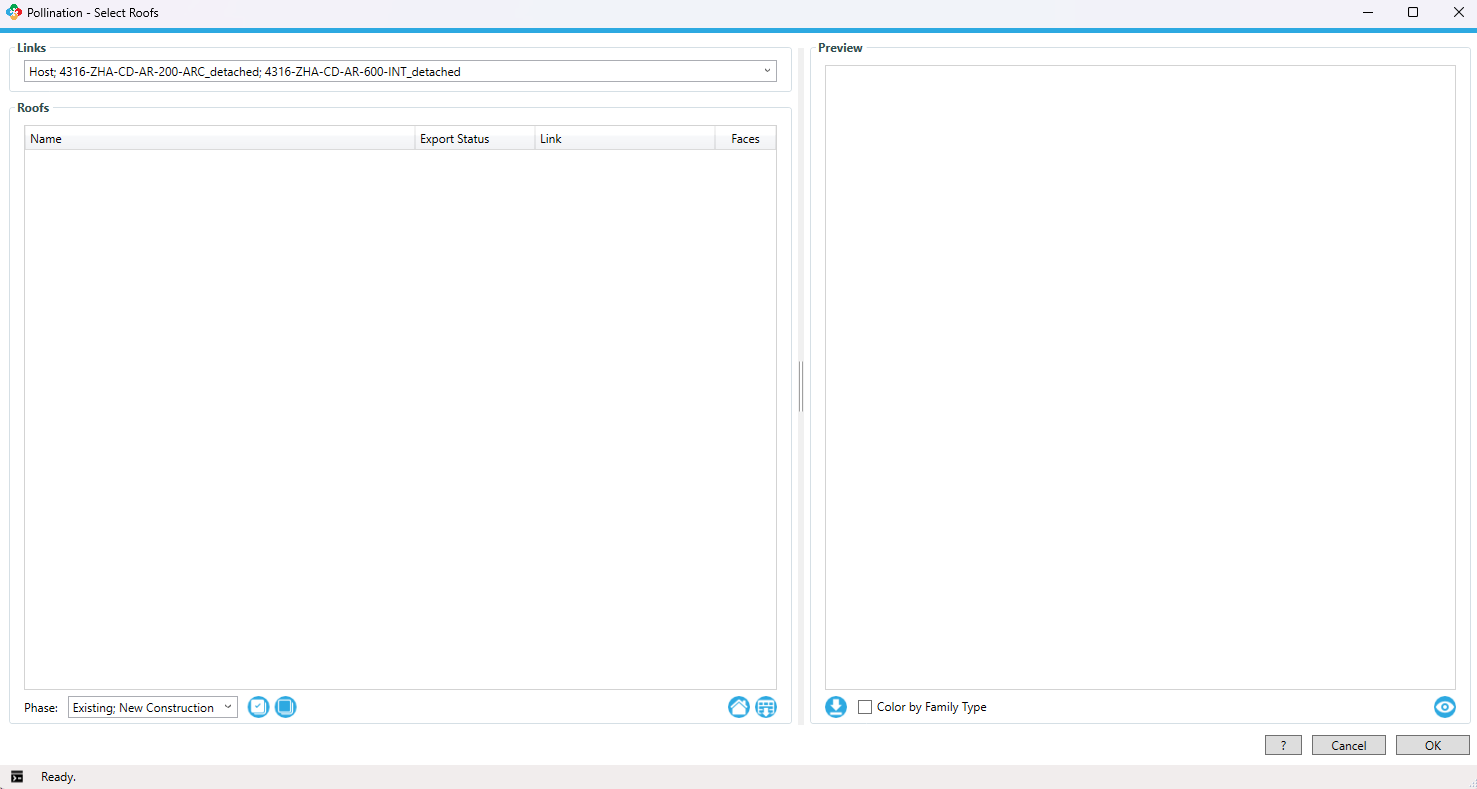Image resolution: width=1477 pixels, height=789 pixels.
Task: Click the deselect-all square icon beside Phase
Action: click(286, 707)
